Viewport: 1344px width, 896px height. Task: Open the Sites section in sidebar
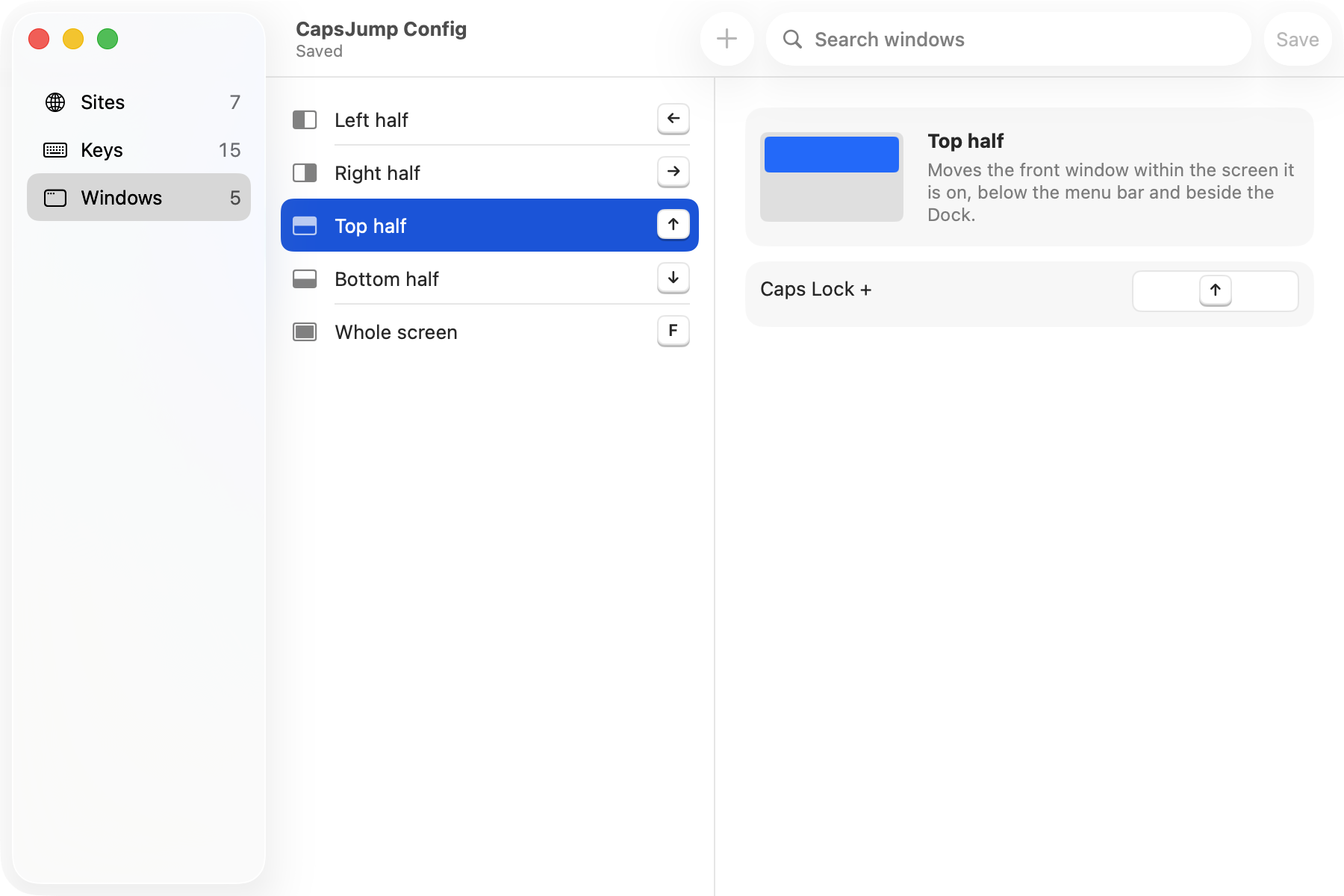pos(139,102)
